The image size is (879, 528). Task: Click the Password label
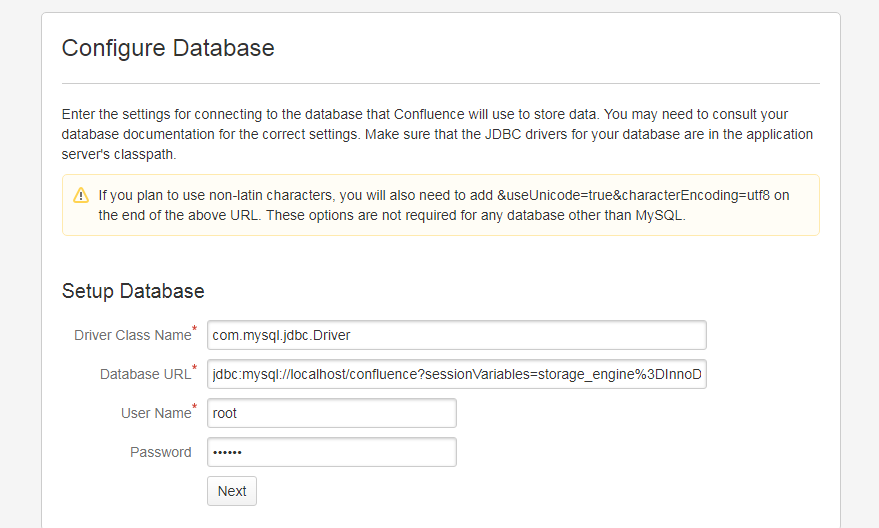point(161,452)
